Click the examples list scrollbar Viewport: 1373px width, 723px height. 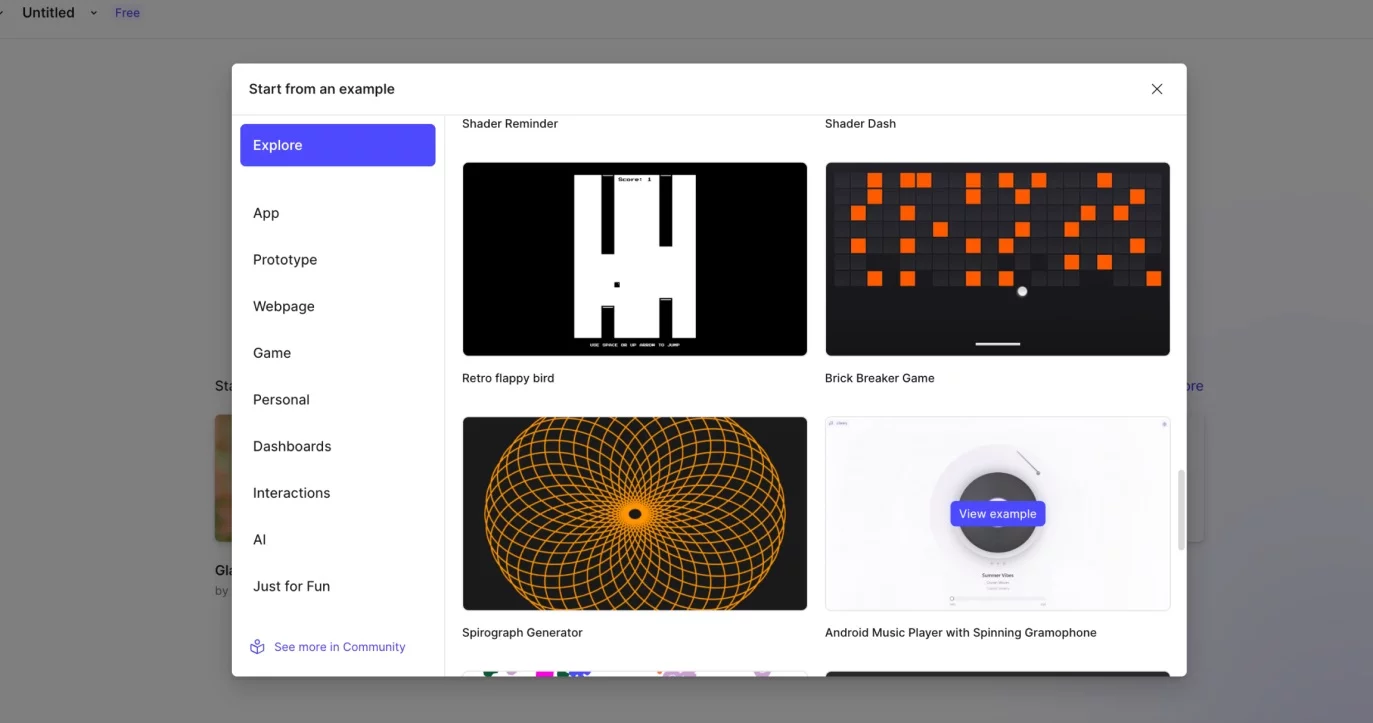tap(1181, 509)
